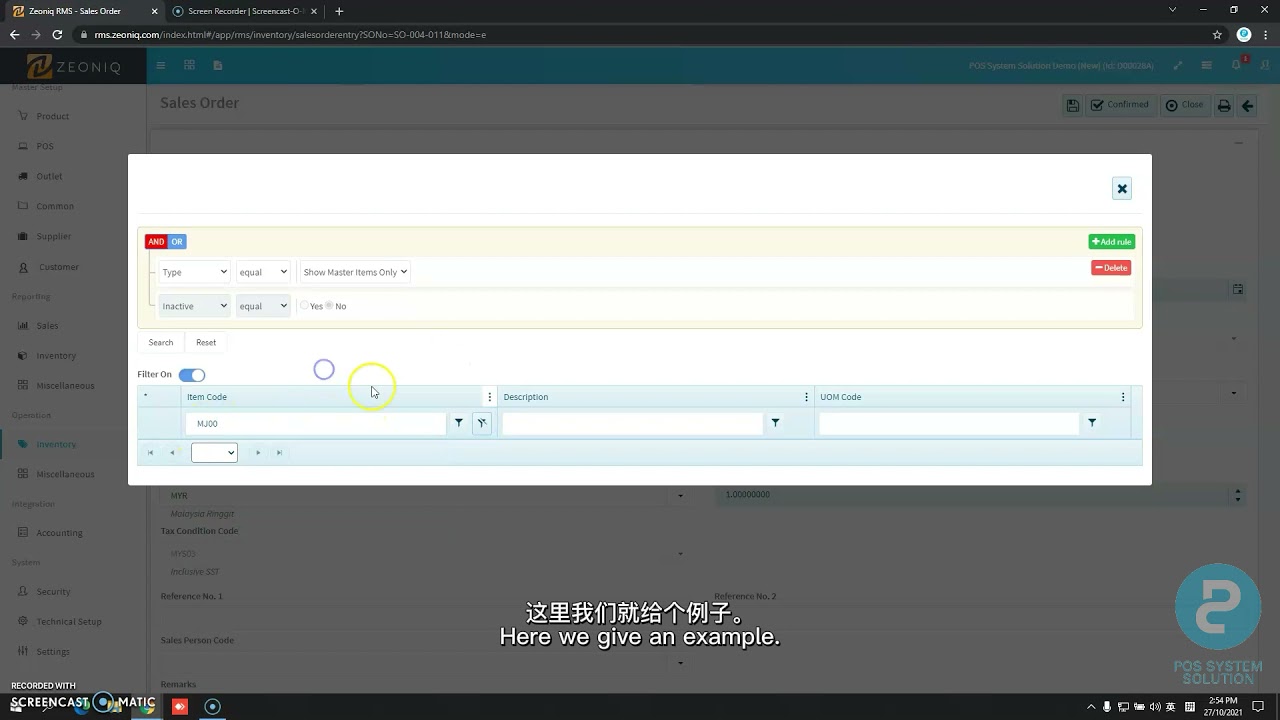The height and width of the screenshot is (720, 1280).
Task: Click the save icon in Sales Order toolbar
Action: [x=1072, y=105]
